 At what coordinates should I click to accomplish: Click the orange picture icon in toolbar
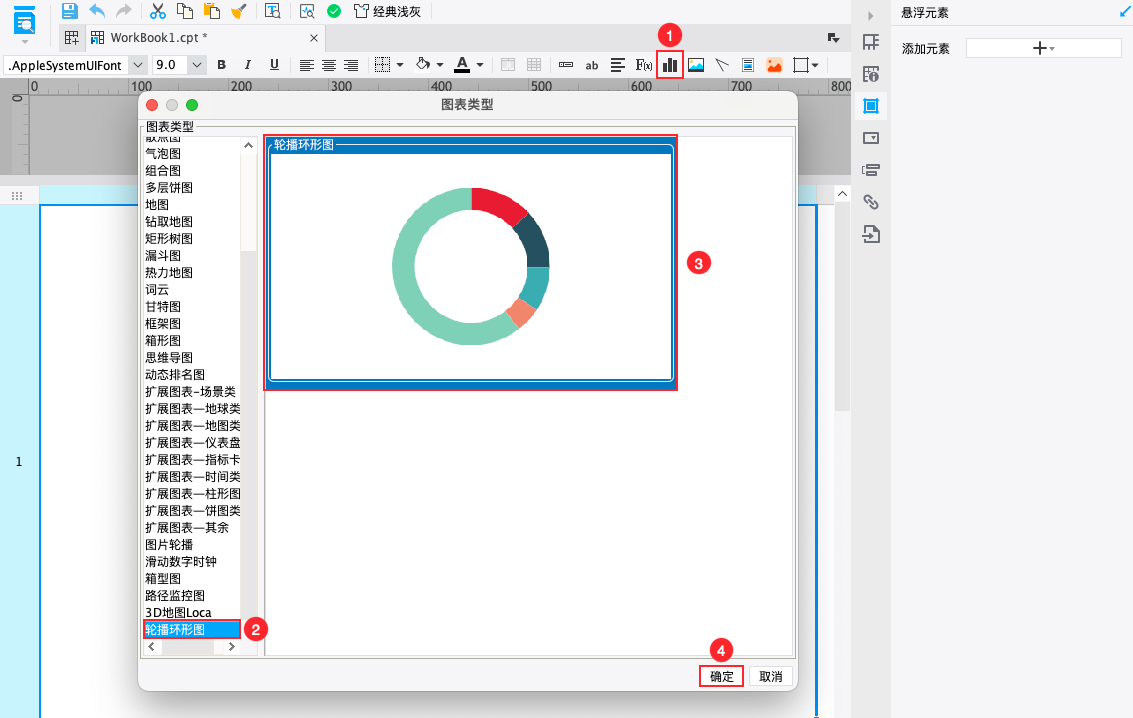coord(774,65)
